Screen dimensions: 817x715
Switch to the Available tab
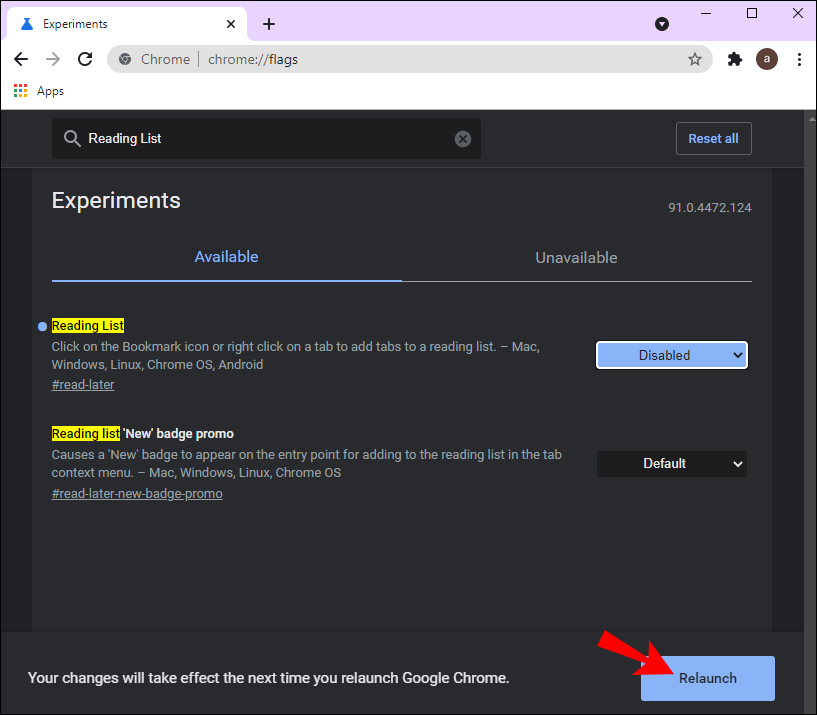coord(226,257)
